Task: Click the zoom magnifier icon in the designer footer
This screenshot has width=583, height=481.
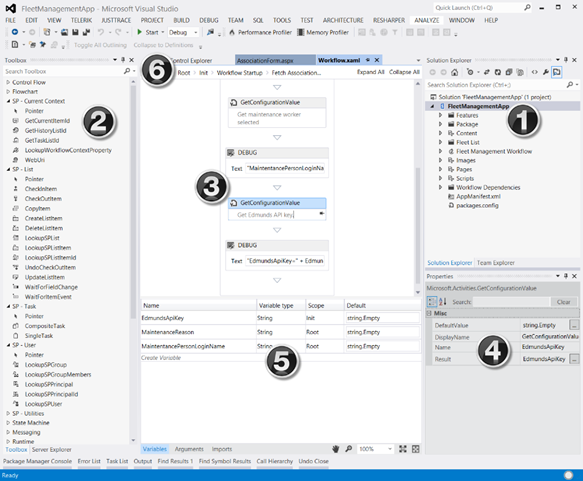Action: coord(348,449)
